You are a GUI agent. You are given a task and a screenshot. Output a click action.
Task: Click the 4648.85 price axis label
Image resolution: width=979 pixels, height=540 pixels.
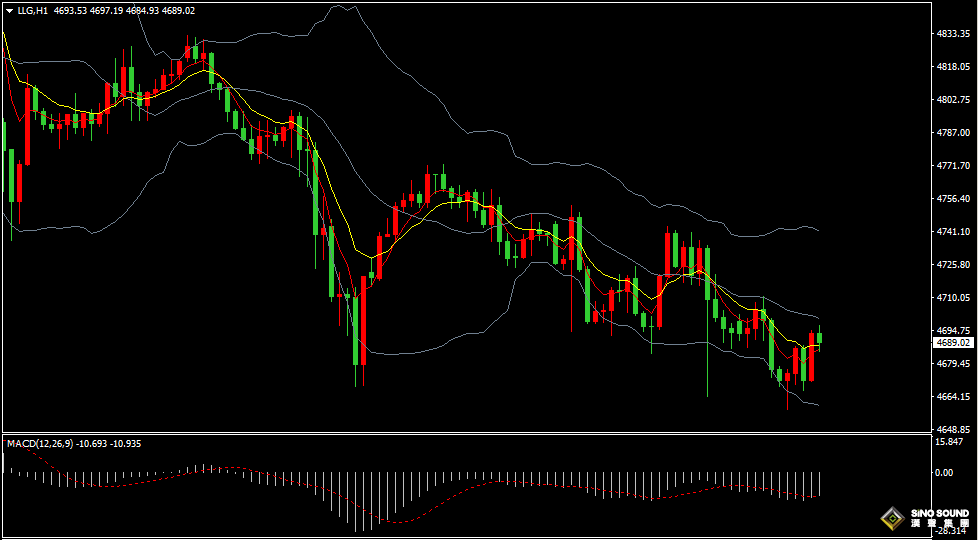[x=953, y=430]
